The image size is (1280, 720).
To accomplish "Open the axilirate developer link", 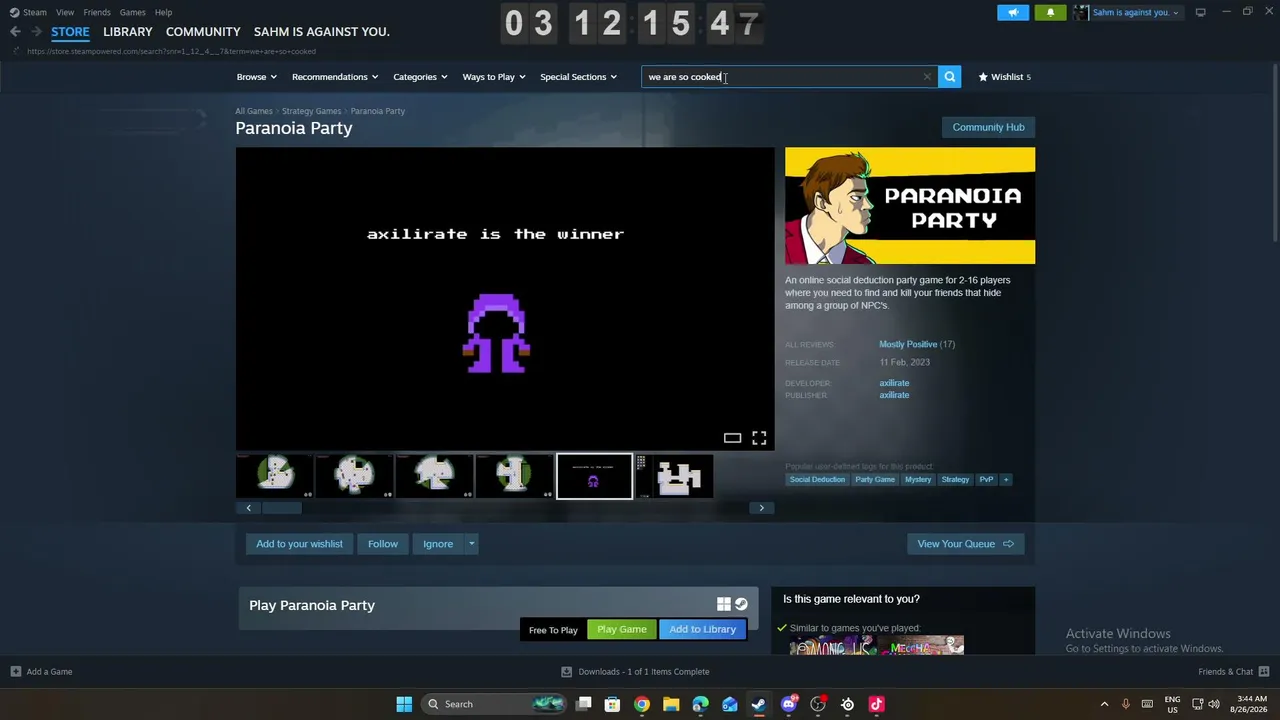I will click(894, 383).
